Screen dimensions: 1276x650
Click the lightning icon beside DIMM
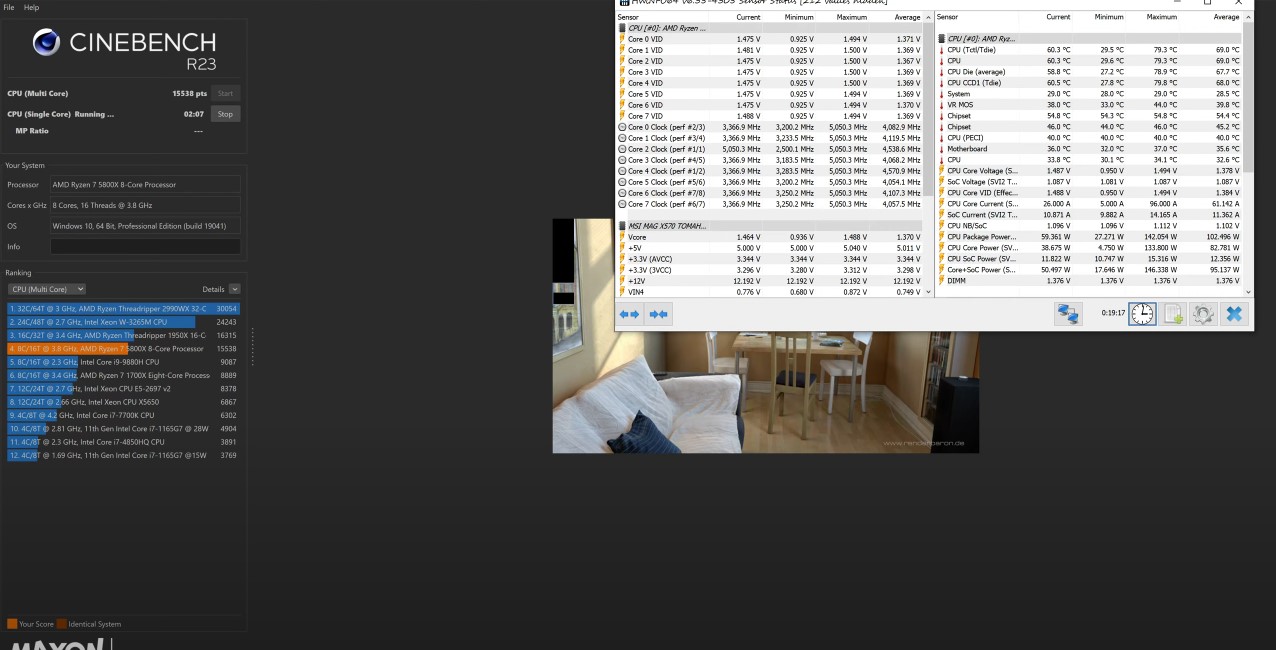point(941,281)
